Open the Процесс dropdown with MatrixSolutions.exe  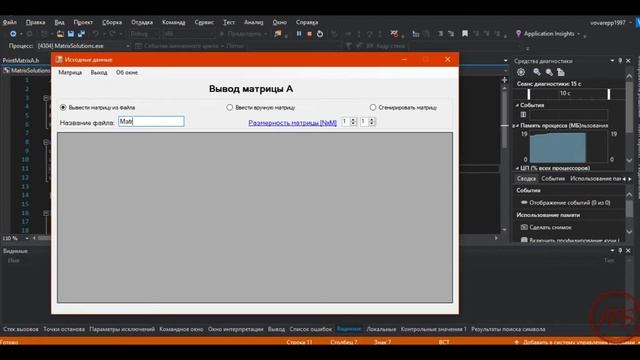[127, 46]
